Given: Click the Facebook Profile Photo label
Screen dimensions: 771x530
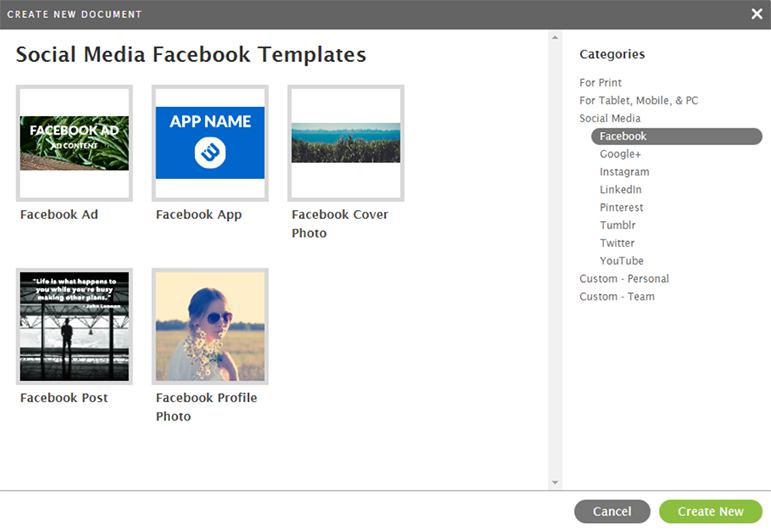Looking at the screenshot, I should point(207,407).
